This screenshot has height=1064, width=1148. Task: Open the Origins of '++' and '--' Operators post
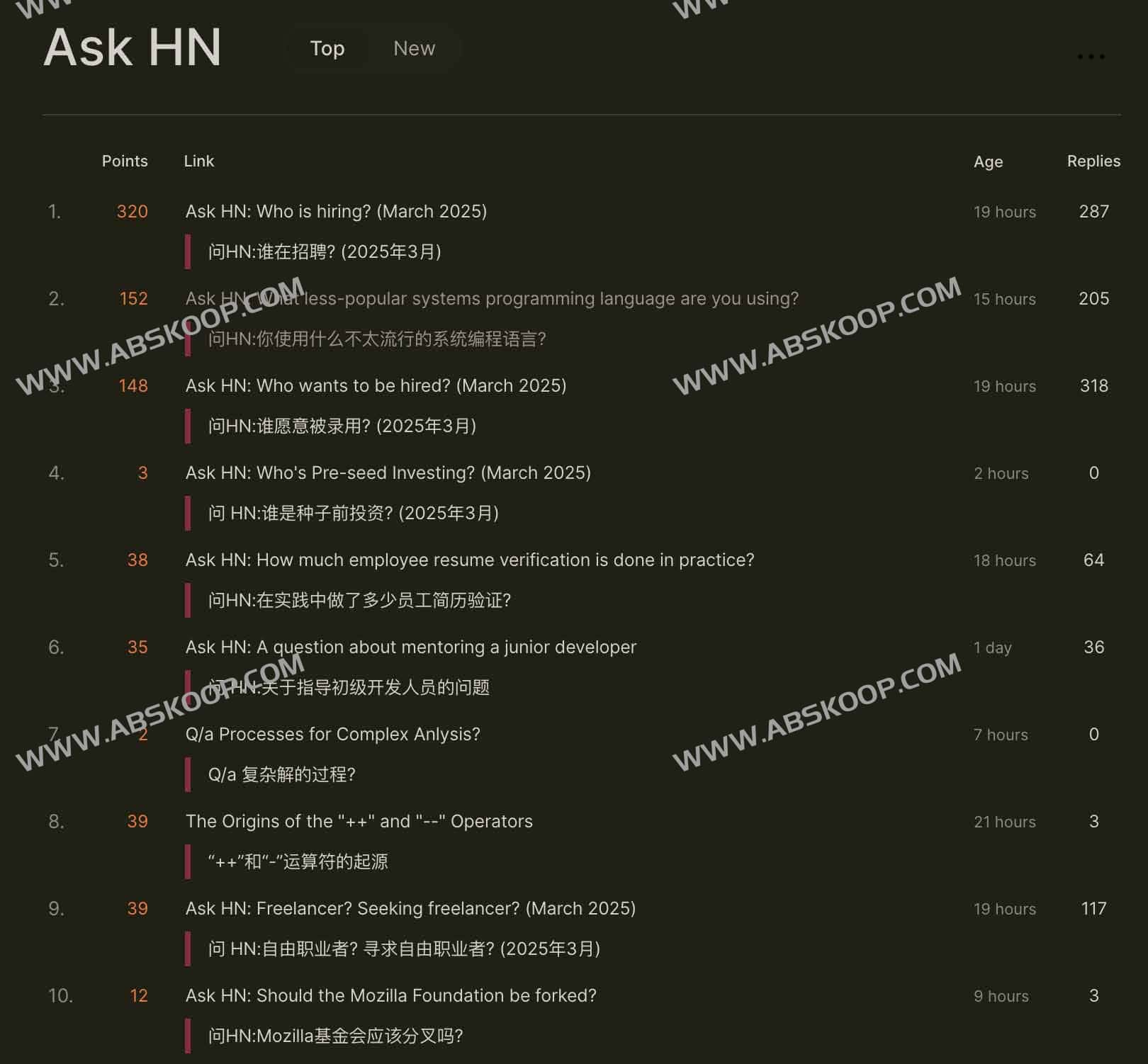click(359, 821)
